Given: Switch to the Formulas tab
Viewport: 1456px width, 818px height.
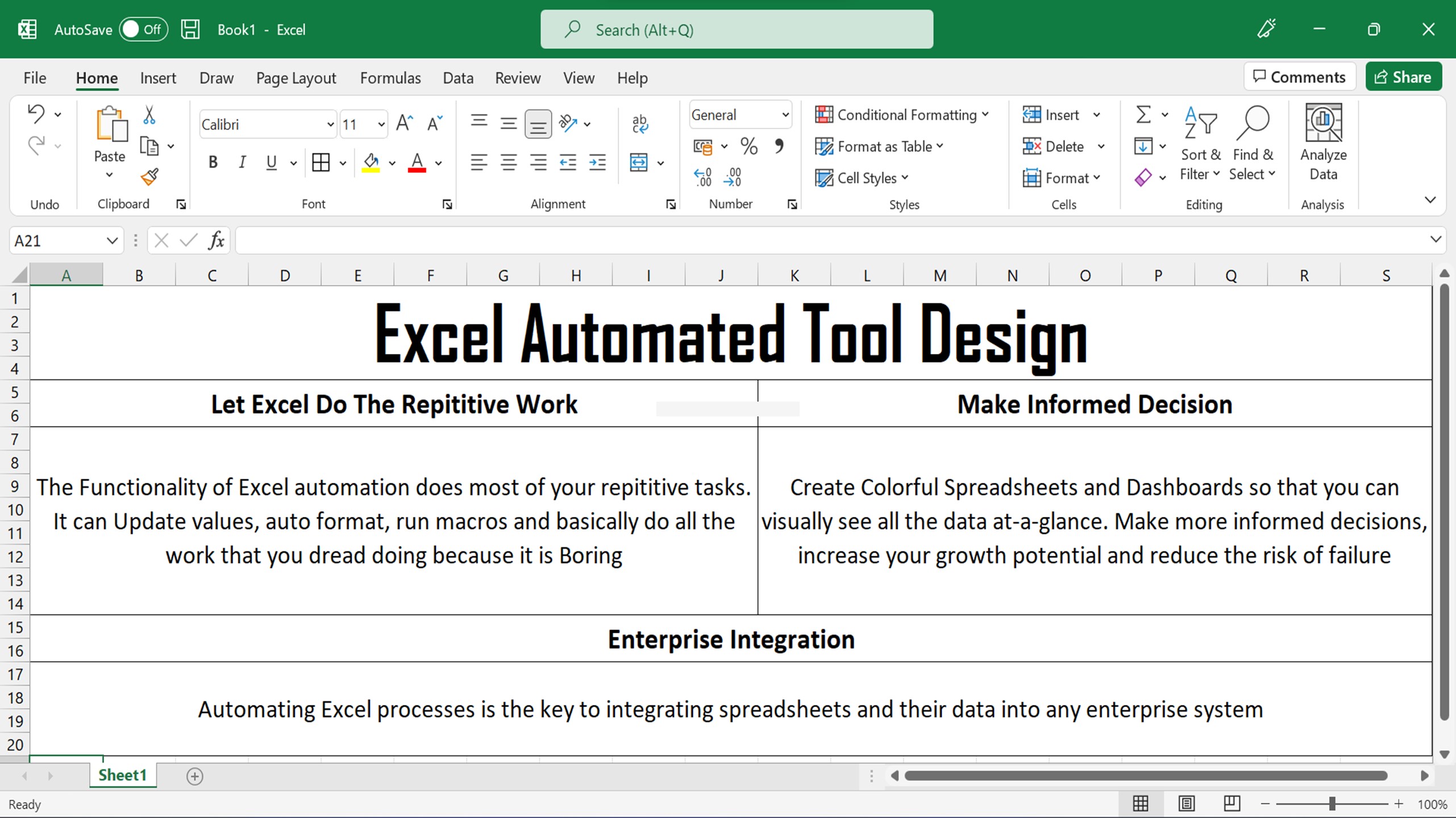Looking at the screenshot, I should (390, 78).
